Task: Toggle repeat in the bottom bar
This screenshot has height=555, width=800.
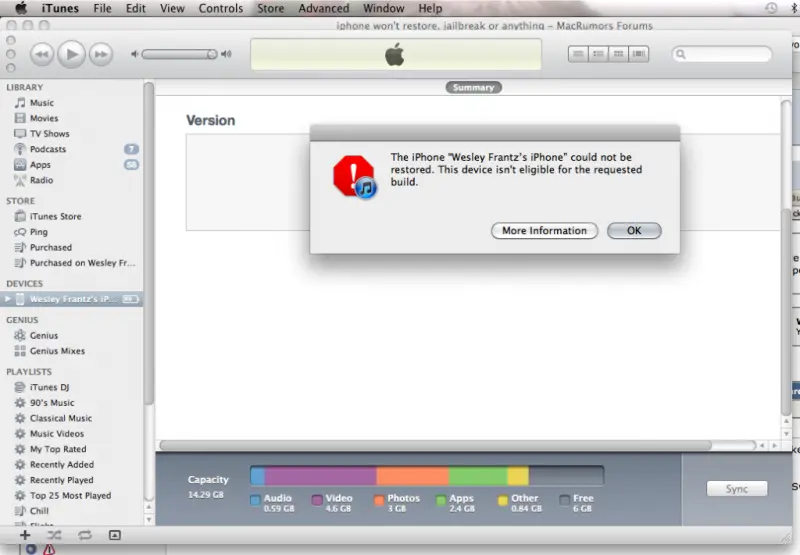Action: click(x=85, y=535)
